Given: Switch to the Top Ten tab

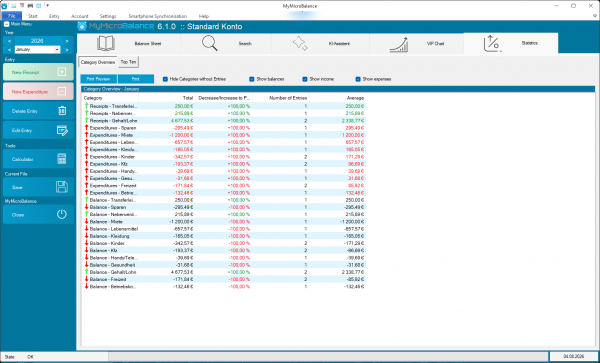Looking at the screenshot, I should 128,62.
